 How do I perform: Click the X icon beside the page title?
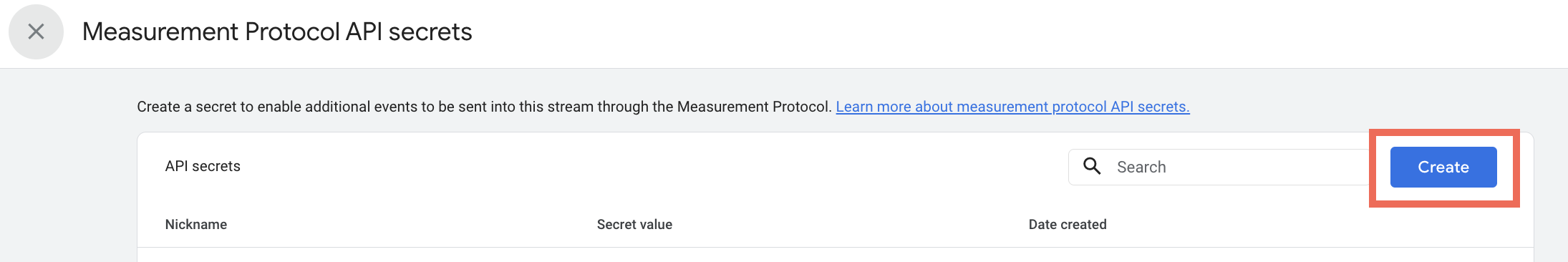[x=36, y=31]
